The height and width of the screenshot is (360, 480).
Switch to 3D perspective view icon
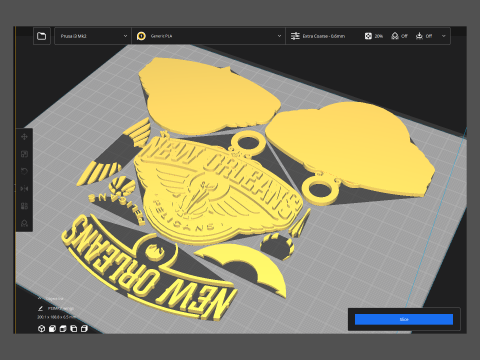tap(41, 329)
